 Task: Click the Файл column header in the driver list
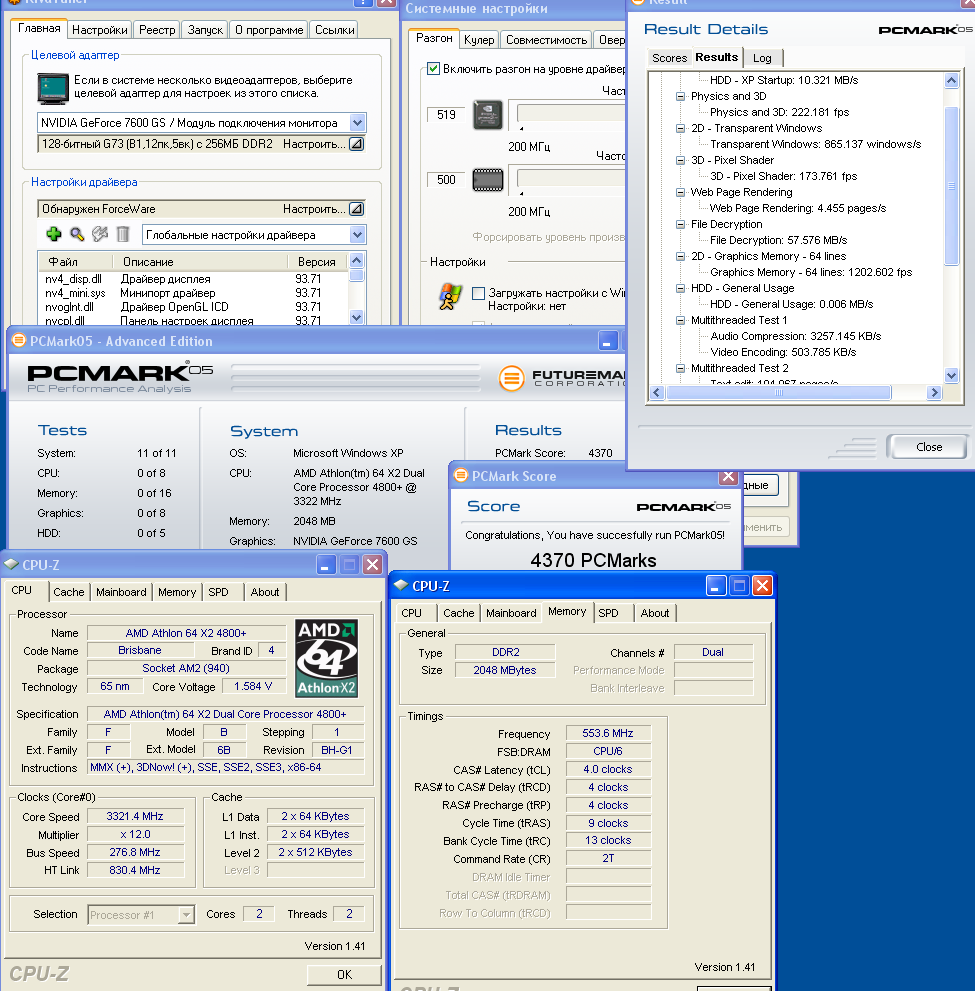[x=76, y=262]
